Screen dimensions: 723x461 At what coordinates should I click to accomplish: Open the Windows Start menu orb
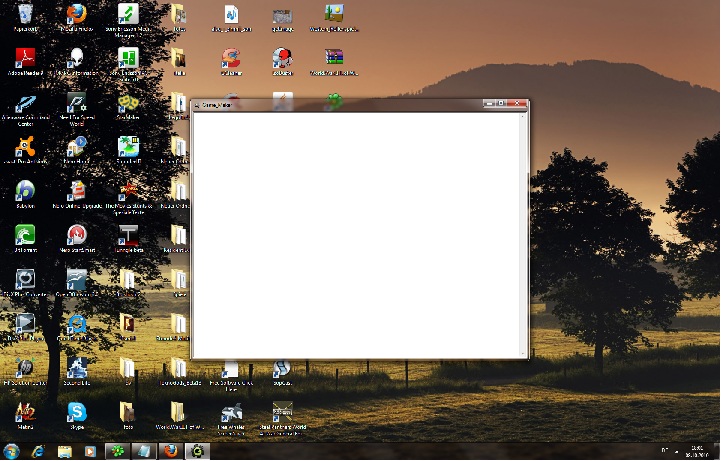pos(12,451)
